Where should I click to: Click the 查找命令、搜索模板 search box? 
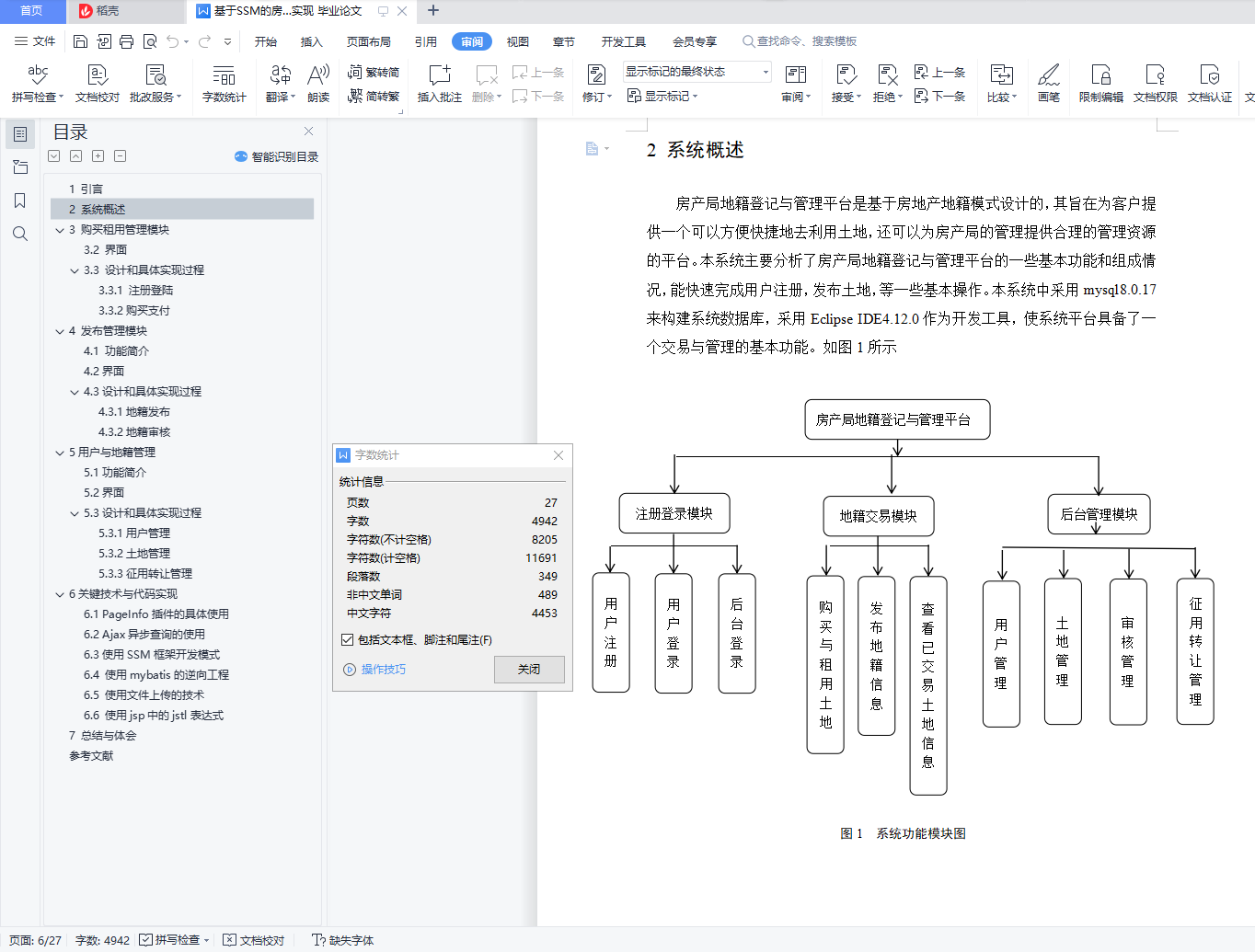pos(800,41)
